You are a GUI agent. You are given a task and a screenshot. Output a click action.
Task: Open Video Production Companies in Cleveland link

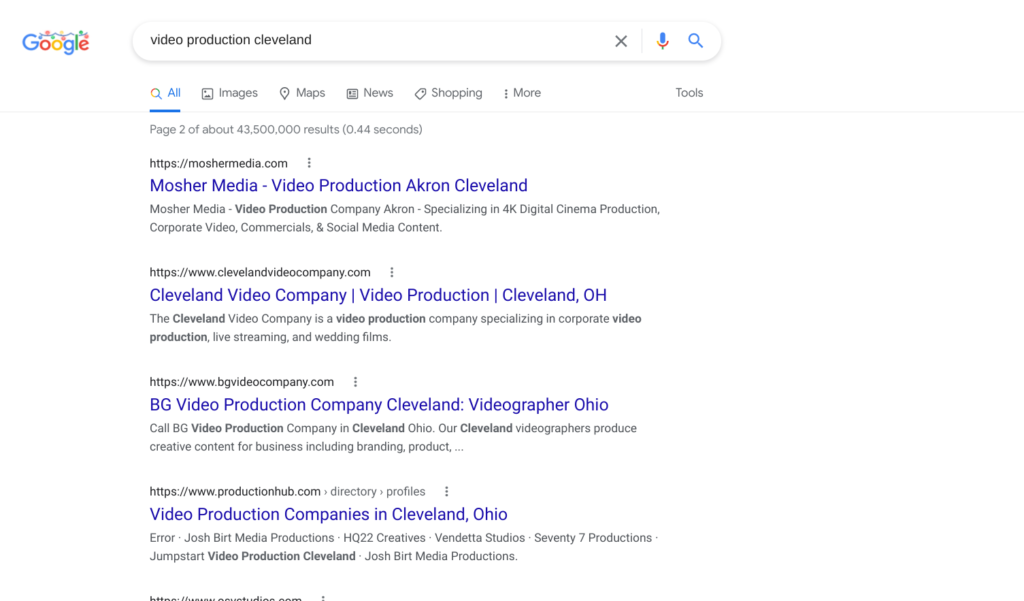click(x=328, y=514)
